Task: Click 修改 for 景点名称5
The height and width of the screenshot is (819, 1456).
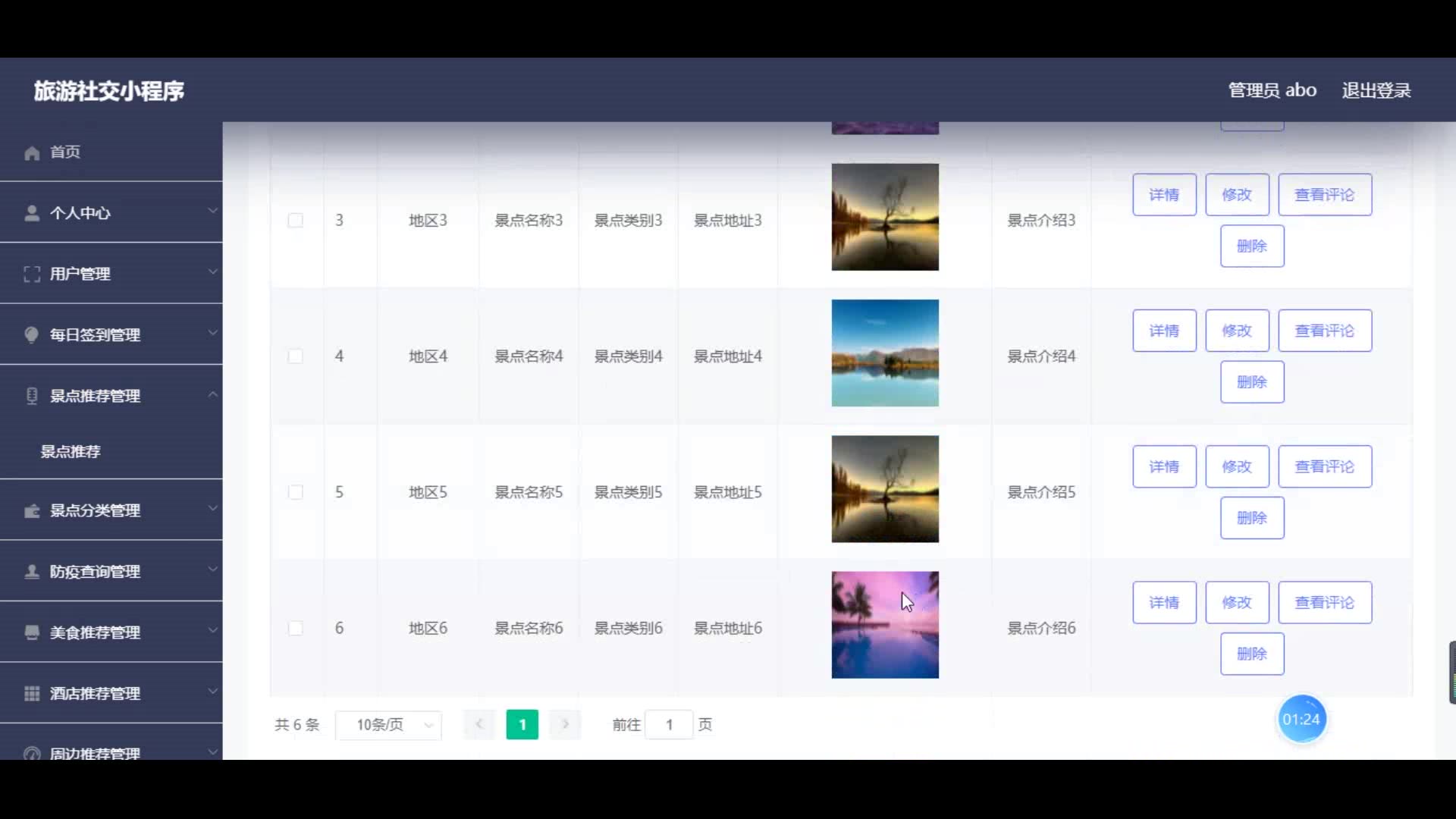Action: pyautogui.click(x=1237, y=466)
